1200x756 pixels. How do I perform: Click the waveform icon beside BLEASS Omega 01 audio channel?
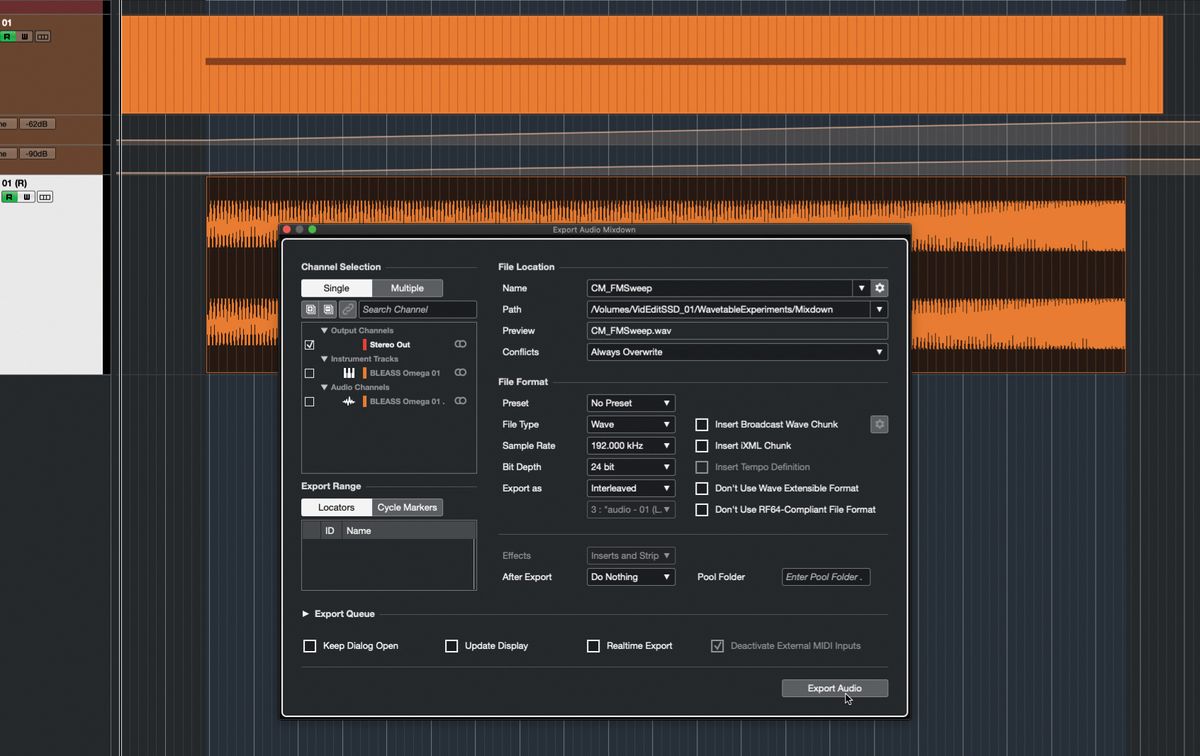(347, 401)
